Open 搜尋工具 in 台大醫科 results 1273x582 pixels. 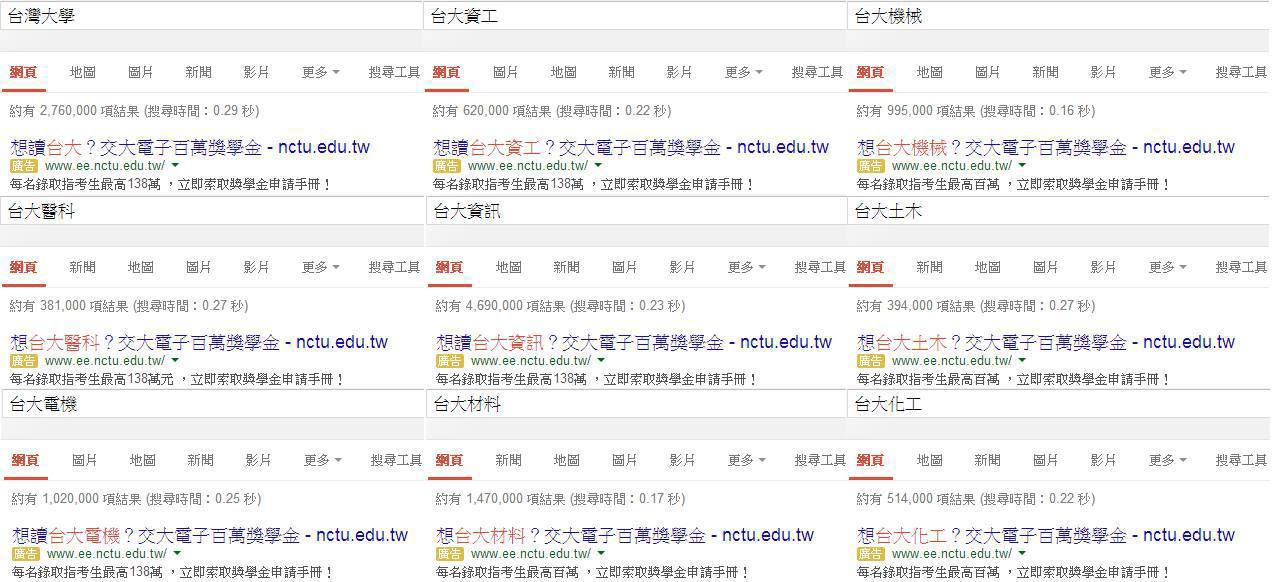point(395,267)
